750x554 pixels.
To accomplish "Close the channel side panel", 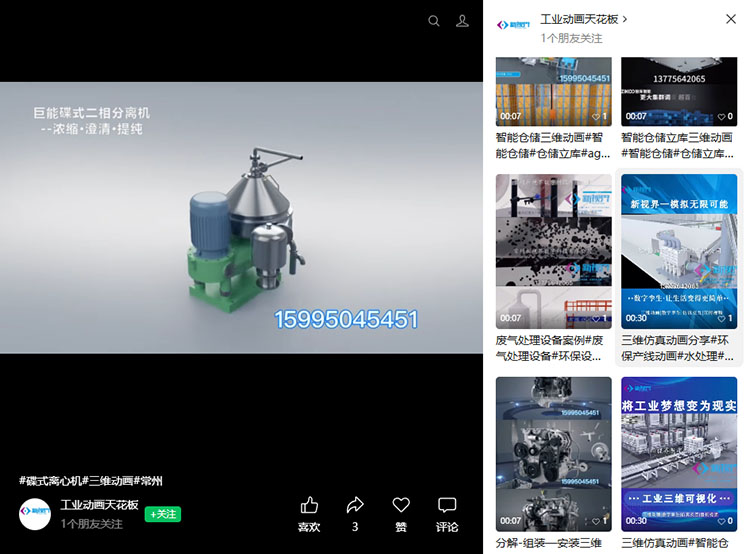I will (730, 19).
